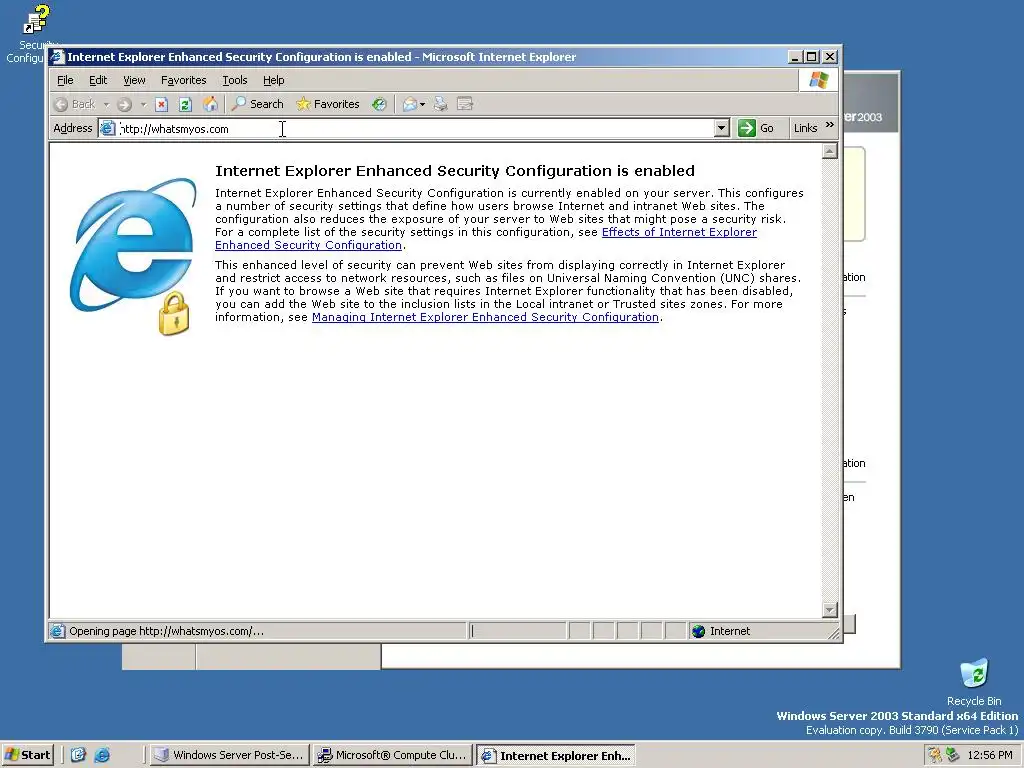
Task: Open the Help menu
Action: (x=274, y=80)
